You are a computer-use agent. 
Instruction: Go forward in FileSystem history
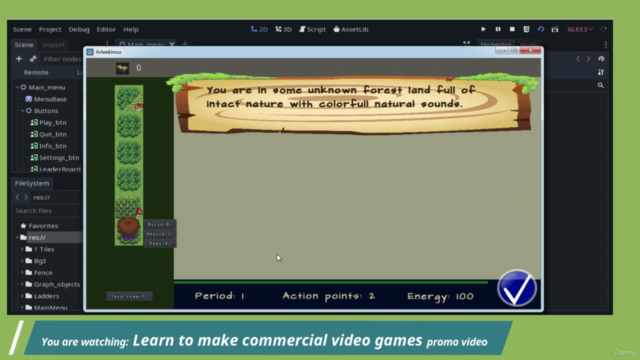click(x=26, y=197)
